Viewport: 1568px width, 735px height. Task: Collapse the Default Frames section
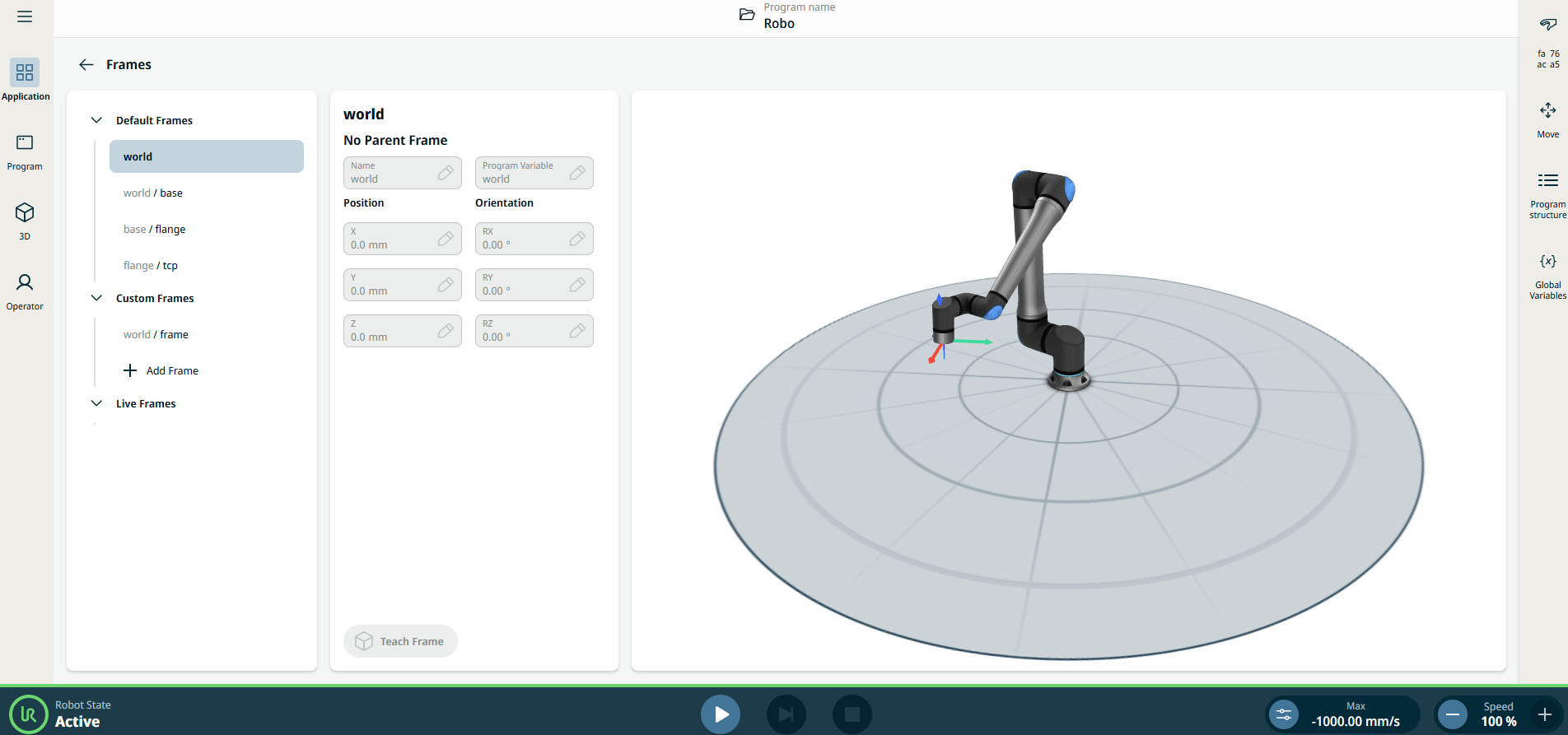[96, 120]
